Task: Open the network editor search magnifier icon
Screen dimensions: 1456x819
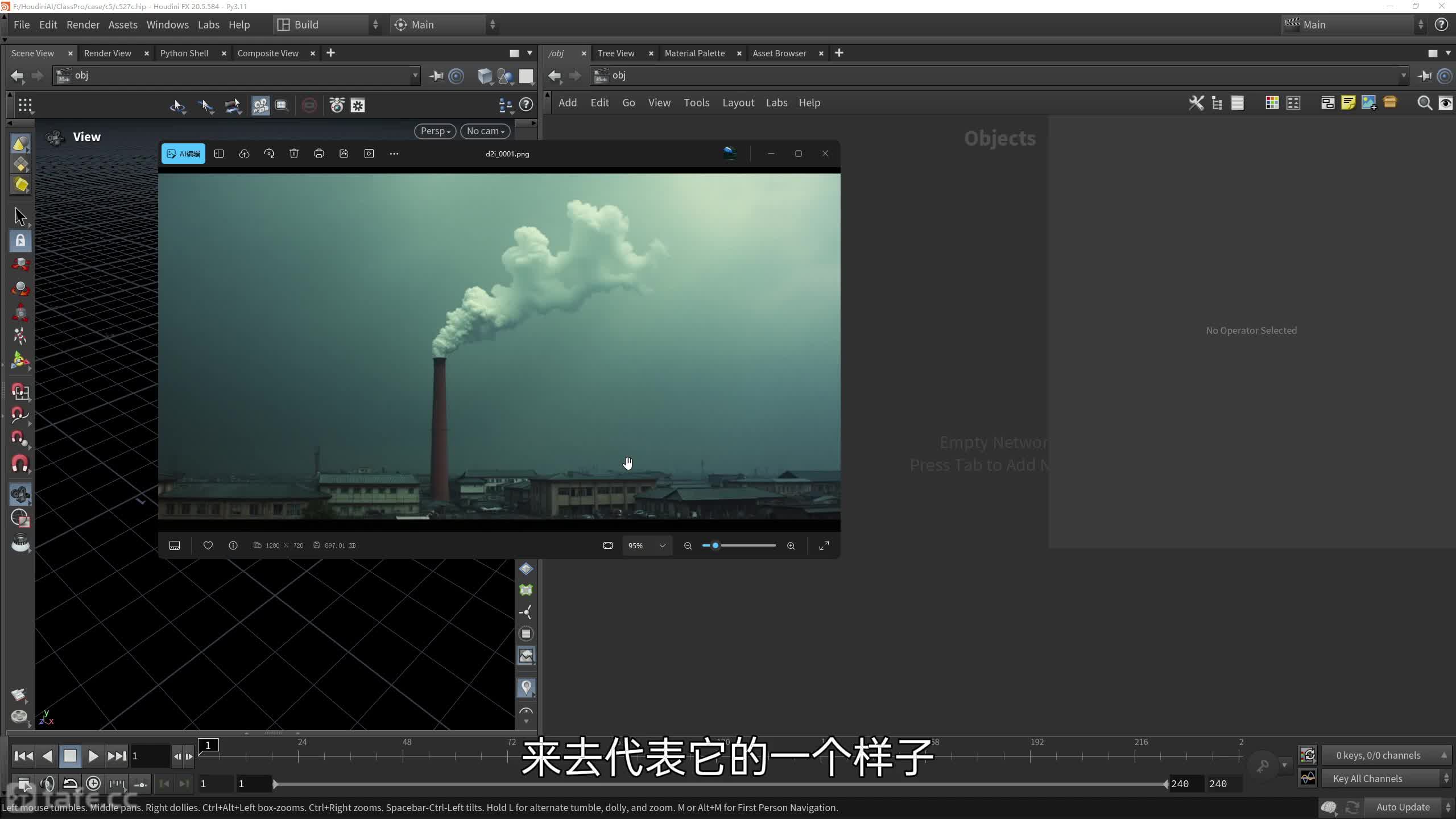Action: click(1424, 103)
